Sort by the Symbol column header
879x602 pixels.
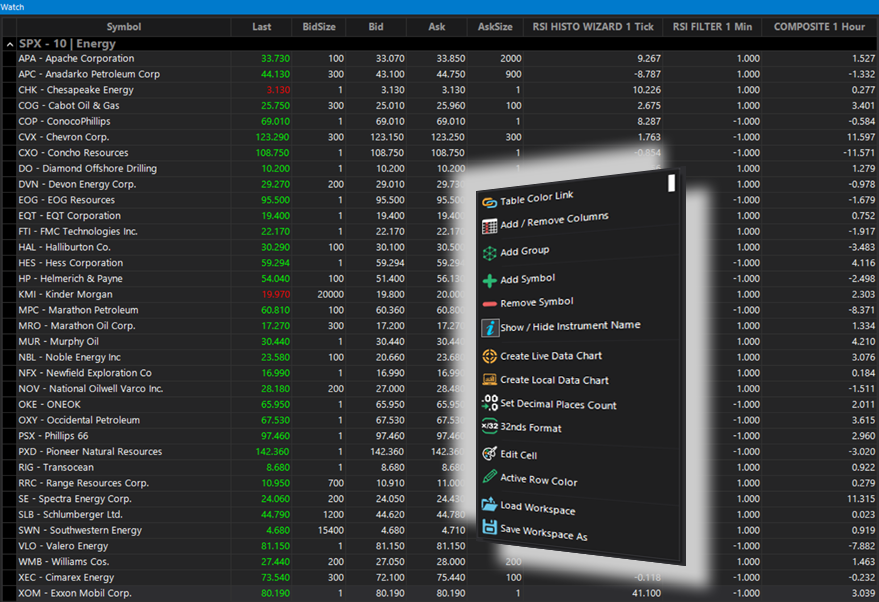pyautogui.click(x=124, y=27)
